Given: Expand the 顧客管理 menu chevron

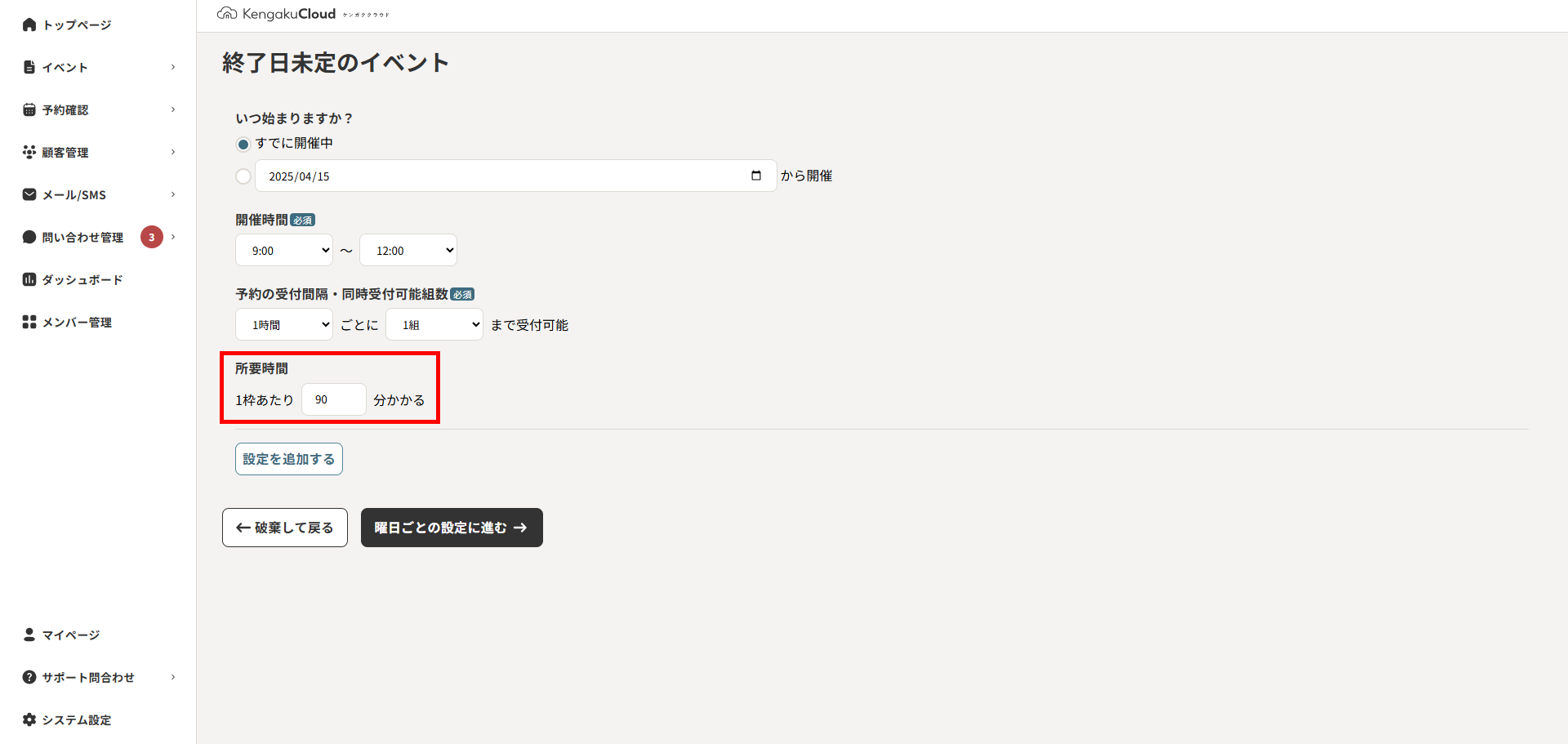Looking at the screenshot, I should (173, 152).
